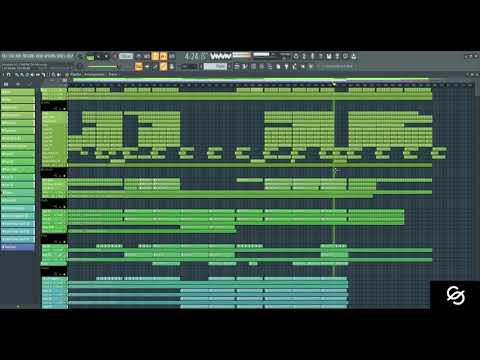Screen dimensions: 480x360
Task: Open the File menu
Action: pyautogui.click(x=5, y=56)
